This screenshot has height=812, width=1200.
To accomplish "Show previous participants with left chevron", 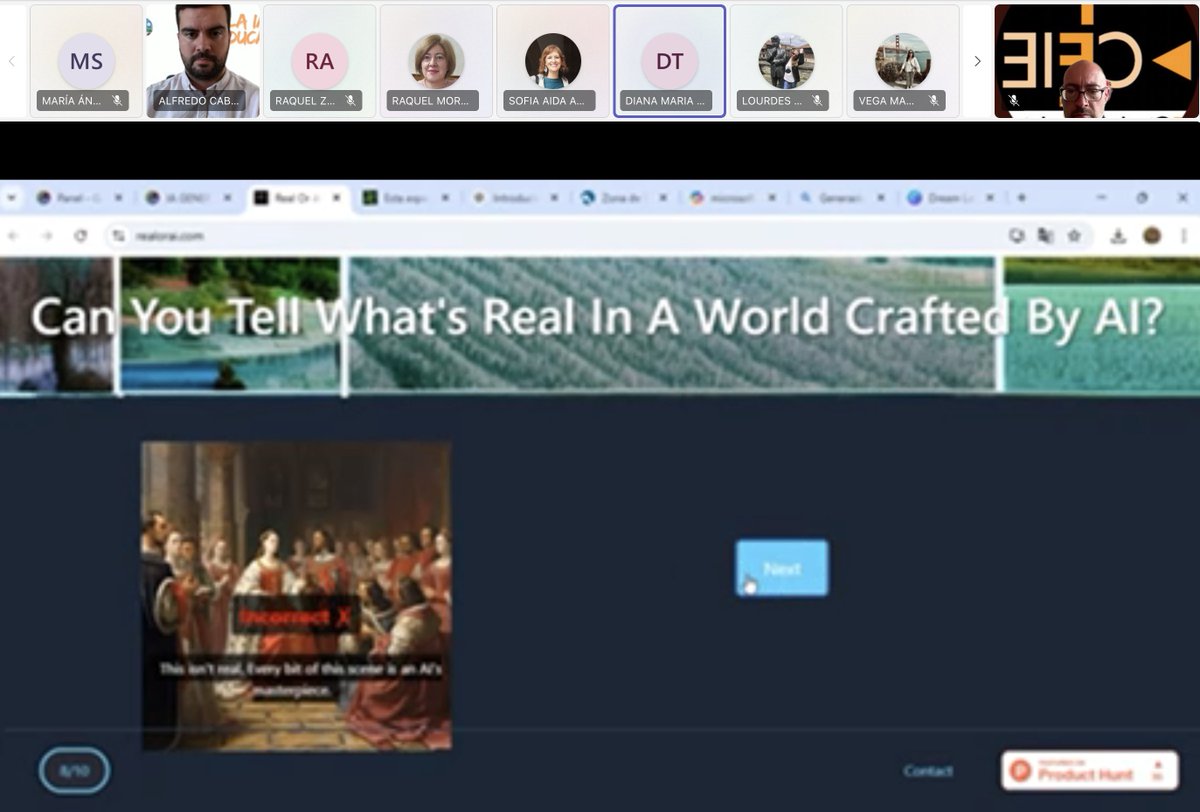I will coord(12,61).
